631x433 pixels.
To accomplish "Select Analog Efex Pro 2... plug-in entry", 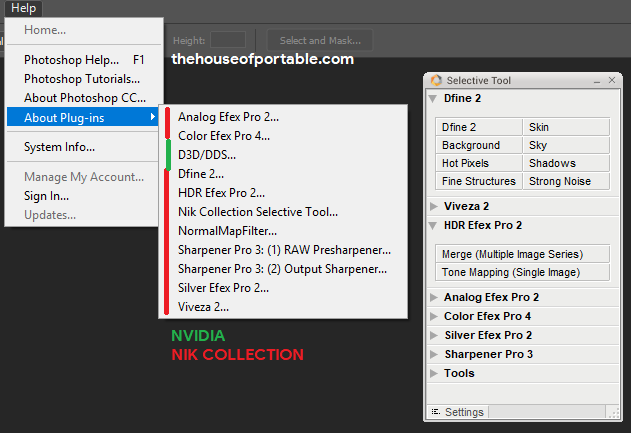I will pos(283,117).
